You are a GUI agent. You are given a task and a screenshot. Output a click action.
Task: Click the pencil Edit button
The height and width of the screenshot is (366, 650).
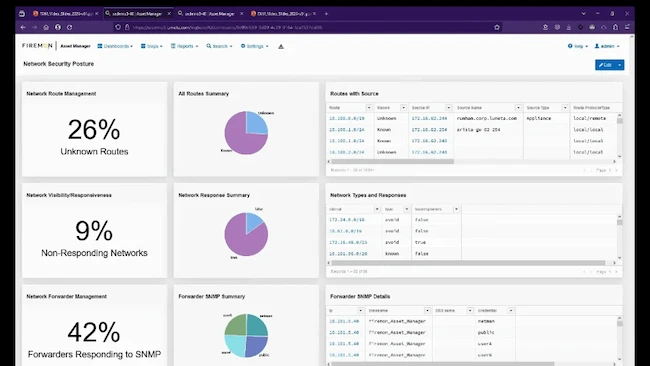606,65
